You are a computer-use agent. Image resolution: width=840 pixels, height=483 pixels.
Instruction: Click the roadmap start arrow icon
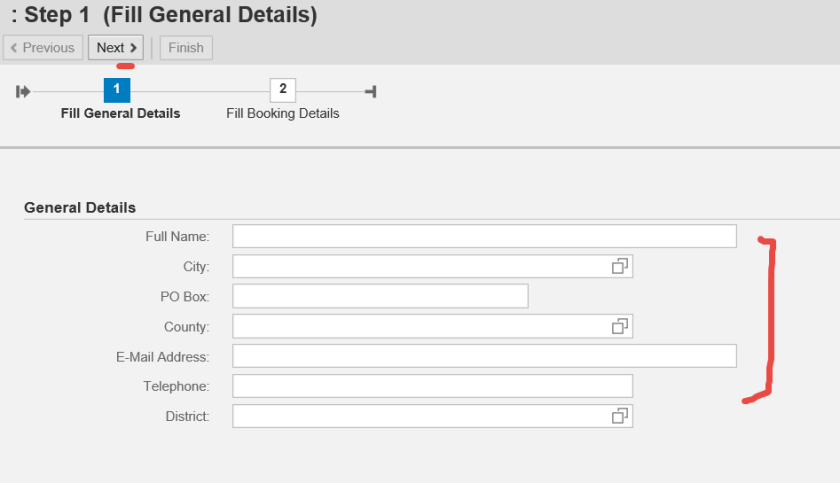[x=23, y=92]
